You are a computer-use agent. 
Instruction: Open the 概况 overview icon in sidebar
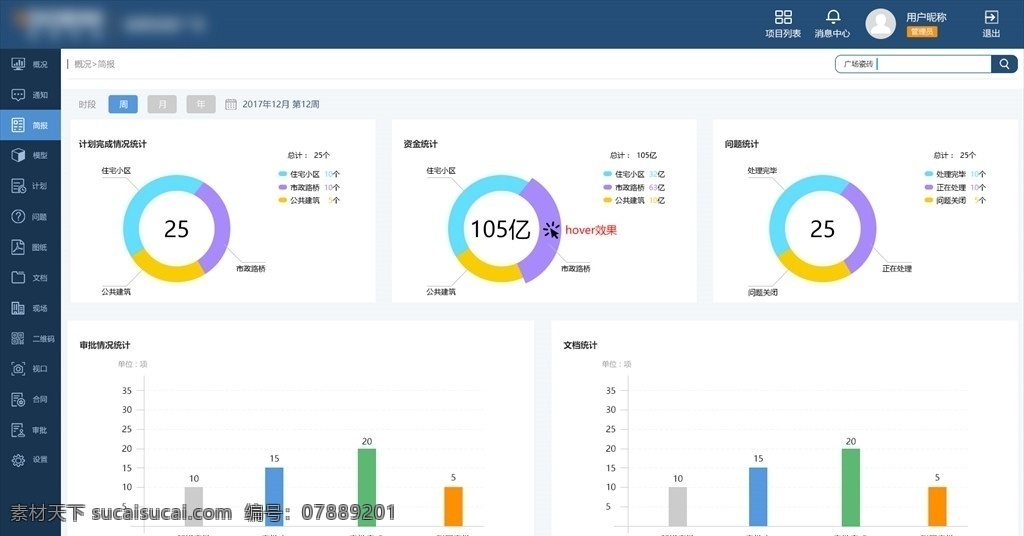[x=18, y=64]
